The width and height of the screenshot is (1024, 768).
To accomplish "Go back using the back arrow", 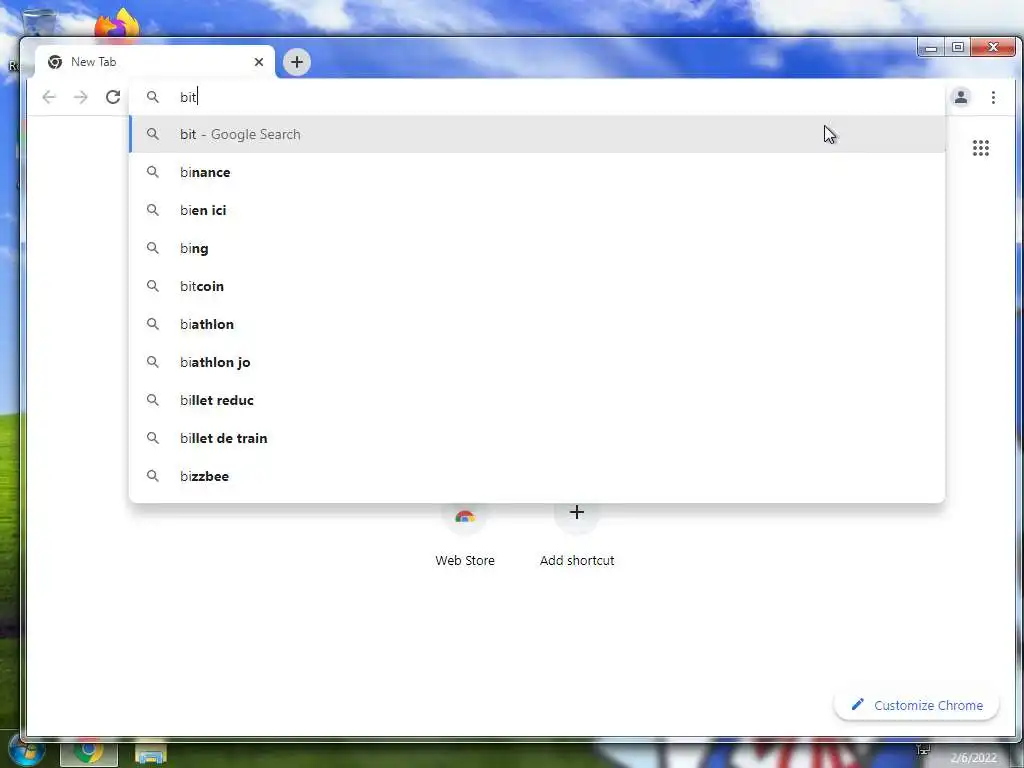I will 49,97.
